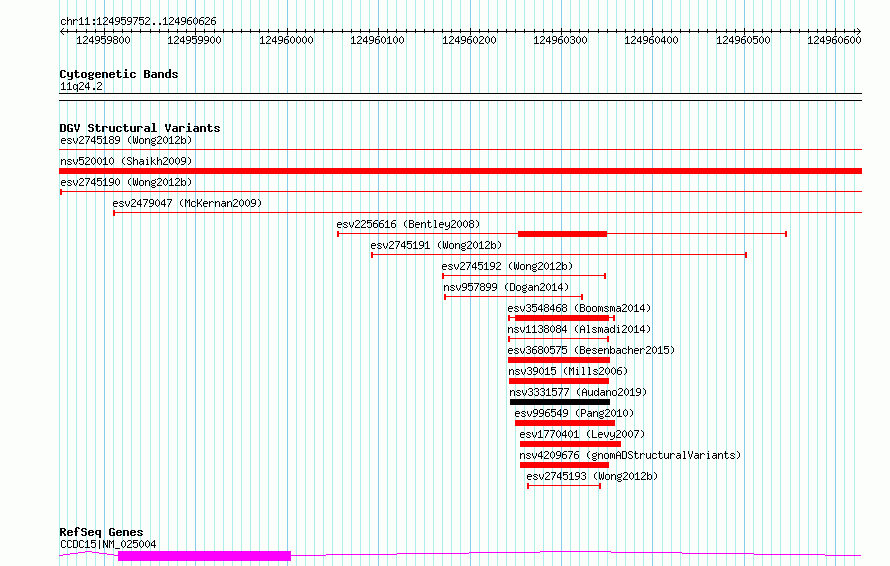This screenshot has height=566, width=890.
Task: Select the red nsv39015 (Mills2006) bar
Action: click(x=559, y=381)
